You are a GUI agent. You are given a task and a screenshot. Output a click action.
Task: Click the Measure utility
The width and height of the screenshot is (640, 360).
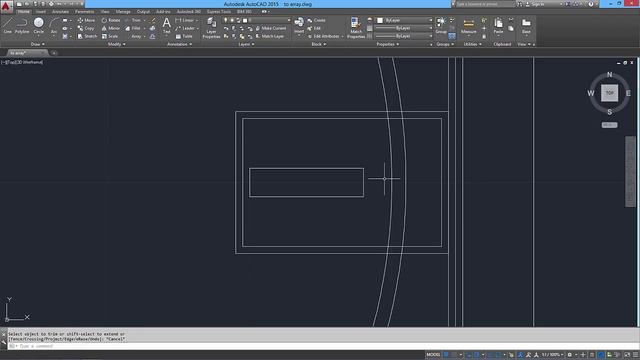tap(469, 26)
